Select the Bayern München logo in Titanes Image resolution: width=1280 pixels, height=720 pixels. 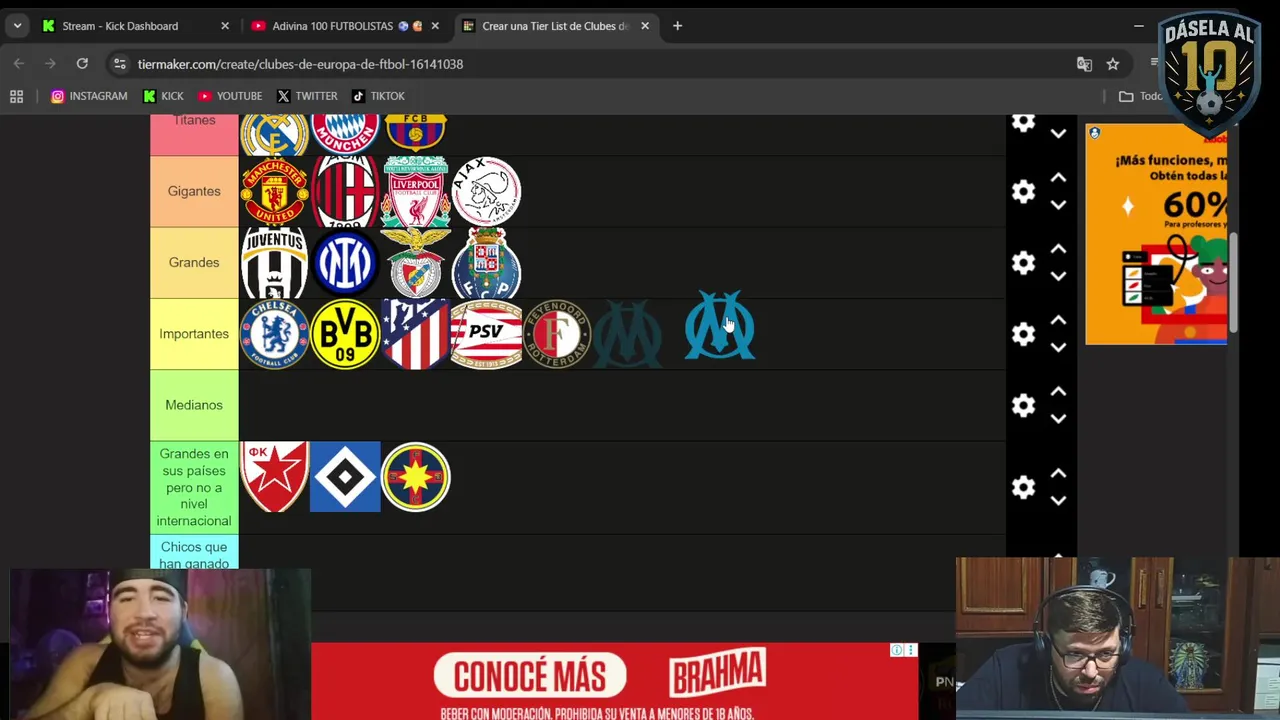(x=345, y=134)
